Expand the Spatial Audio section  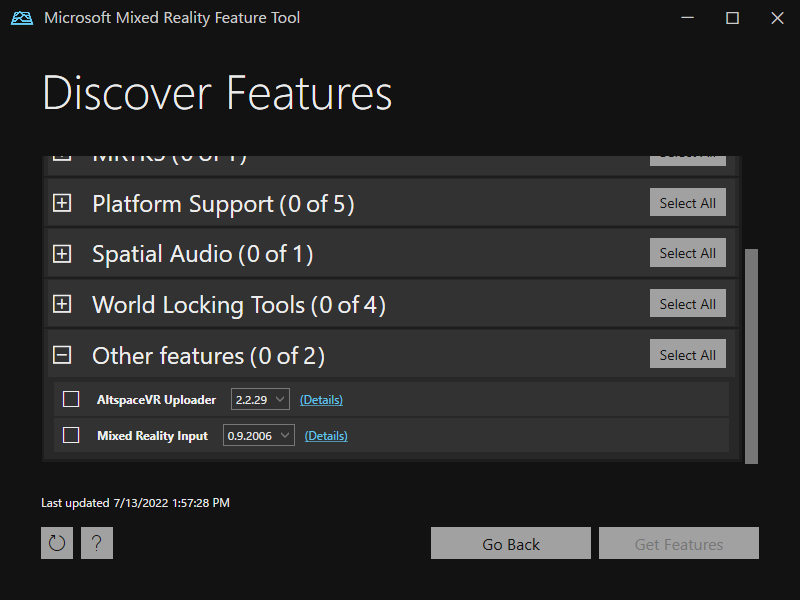coord(62,254)
